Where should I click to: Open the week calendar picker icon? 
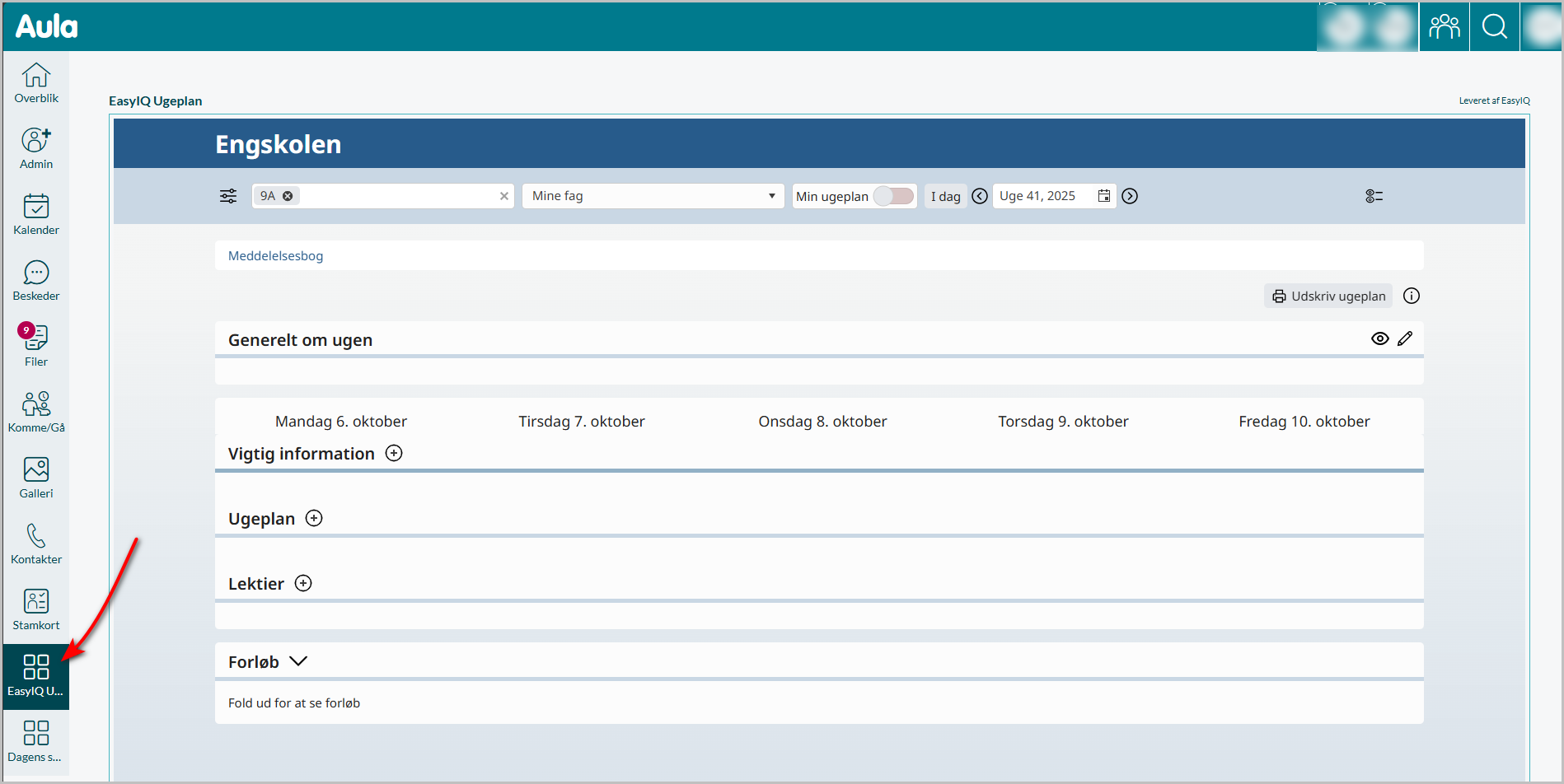1104,196
